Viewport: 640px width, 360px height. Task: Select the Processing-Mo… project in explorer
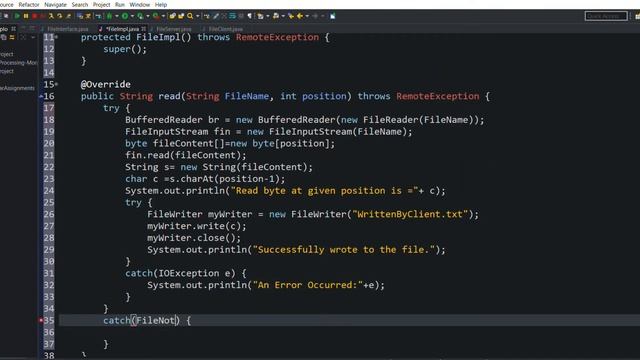tap(18, 62)
